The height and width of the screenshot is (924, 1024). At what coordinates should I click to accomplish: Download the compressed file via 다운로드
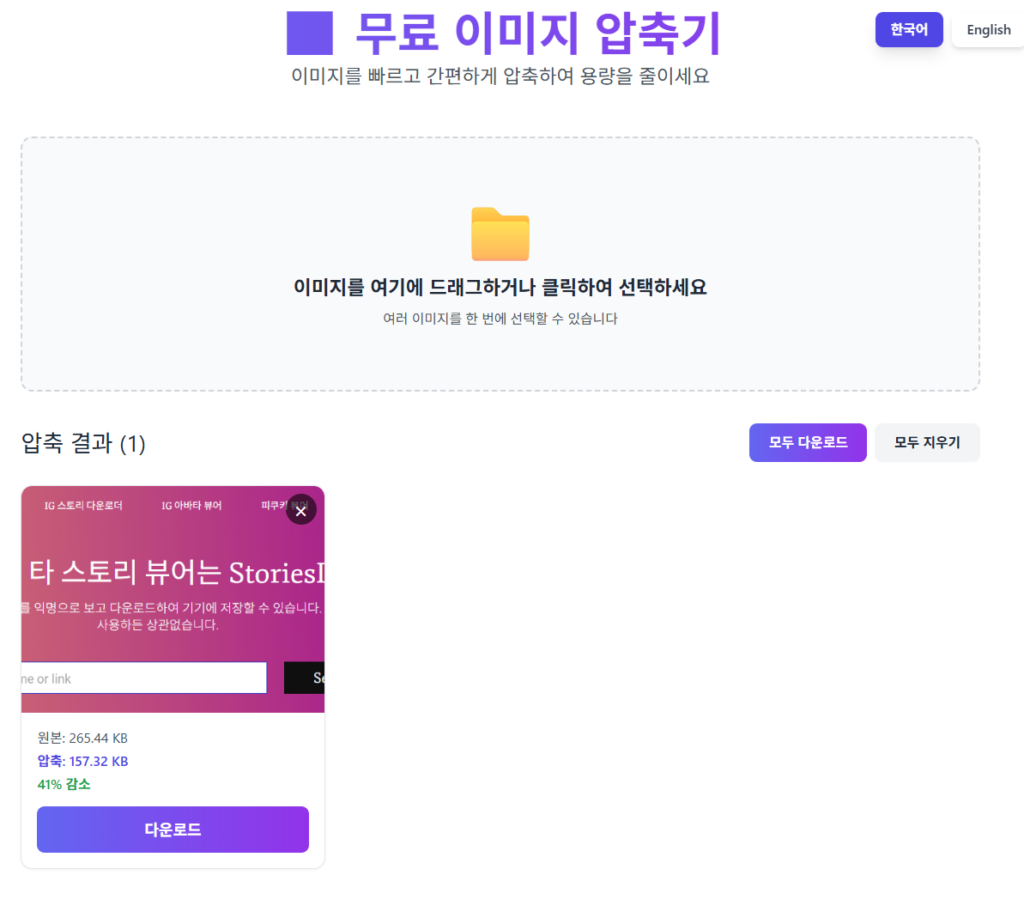pos(172,829)
